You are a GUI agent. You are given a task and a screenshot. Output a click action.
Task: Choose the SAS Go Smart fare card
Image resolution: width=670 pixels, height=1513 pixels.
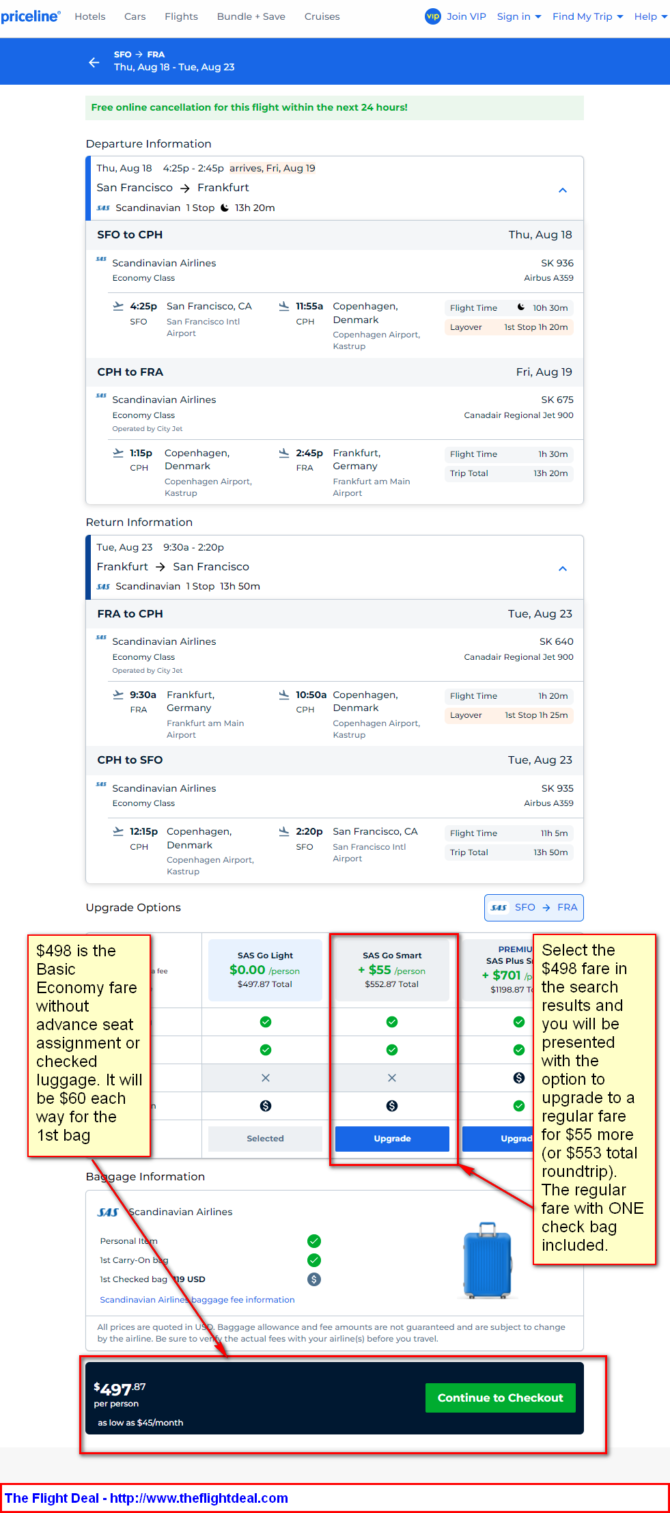coord(392,970)
